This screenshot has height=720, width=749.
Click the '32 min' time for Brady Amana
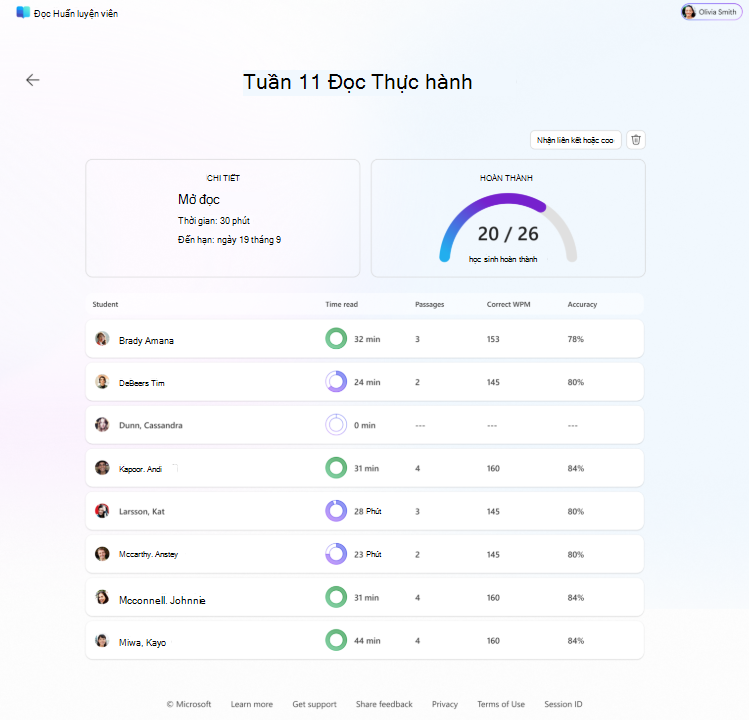pyautogui.click(x=367, y=339)
